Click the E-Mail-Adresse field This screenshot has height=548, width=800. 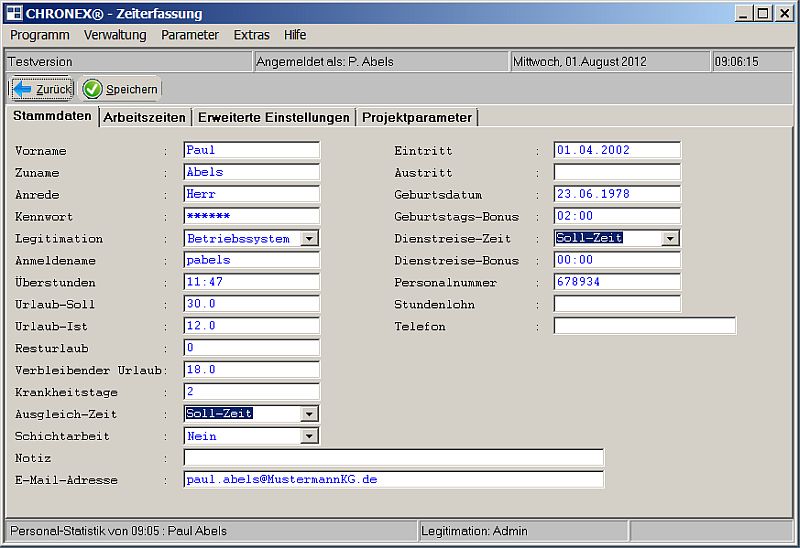[393, 480]
